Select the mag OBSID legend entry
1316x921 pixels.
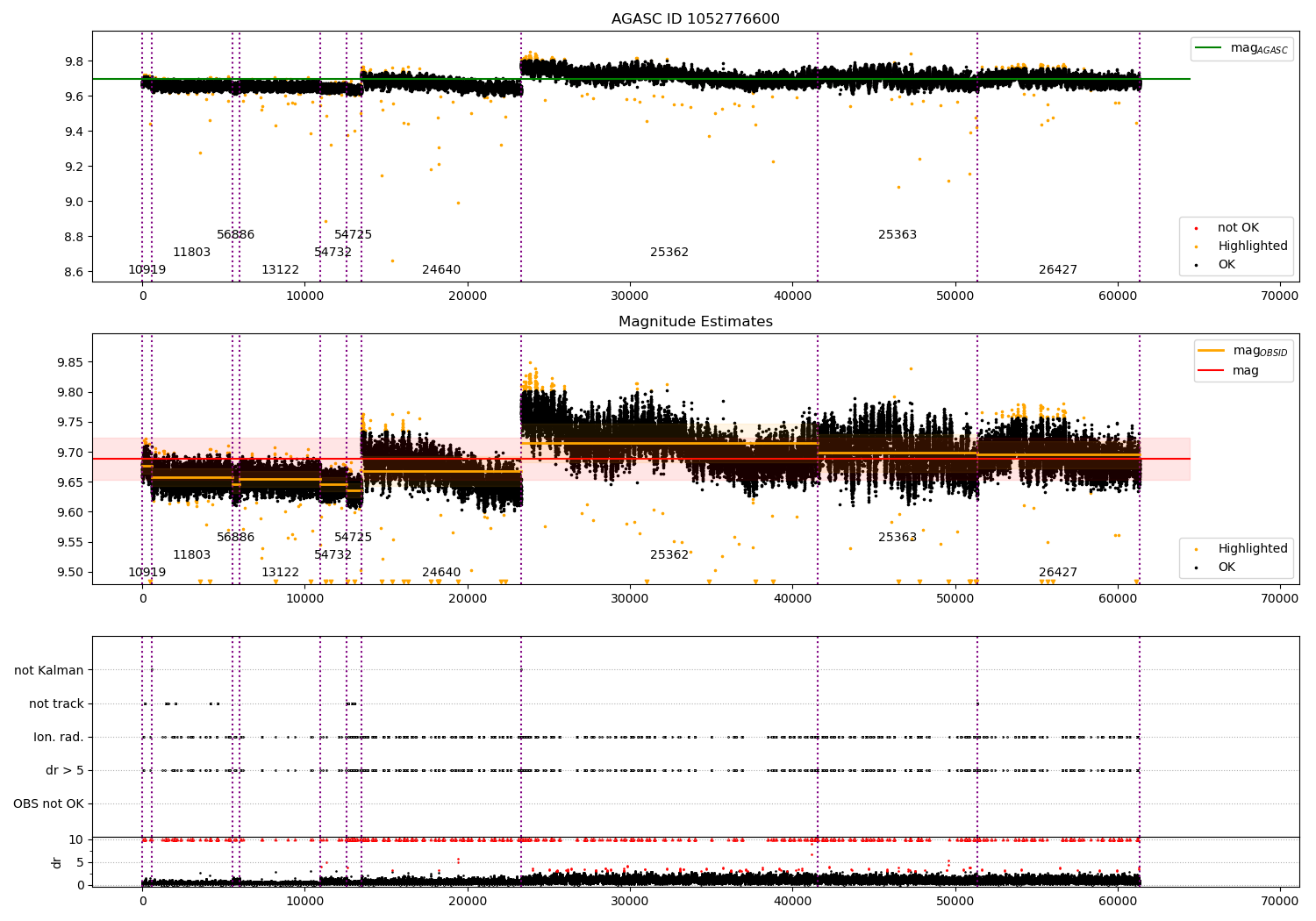point(1242,351)
